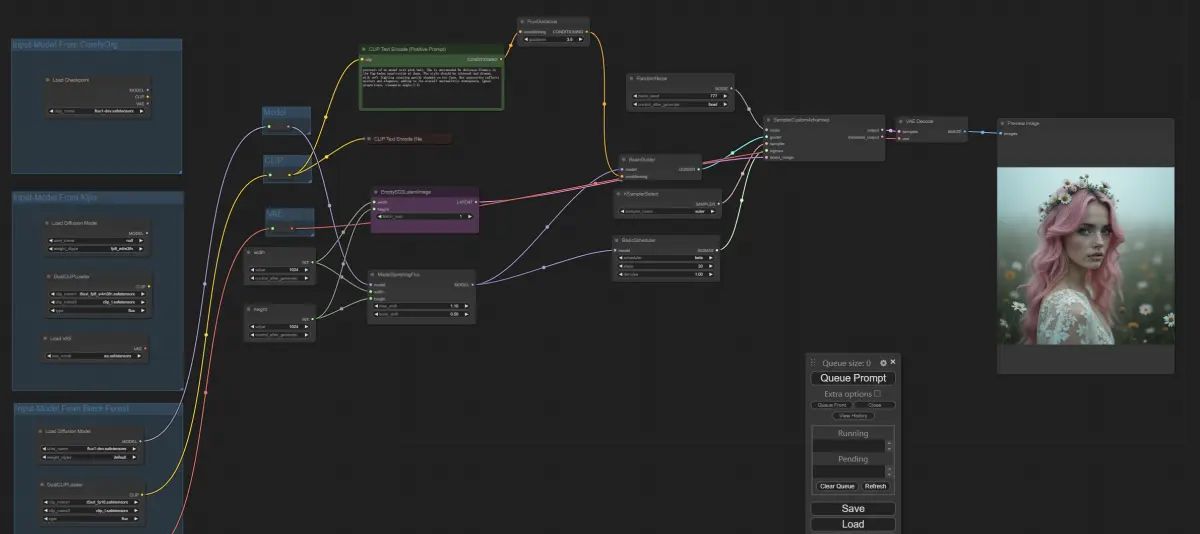Close the queue menu panel

(893, 362)
